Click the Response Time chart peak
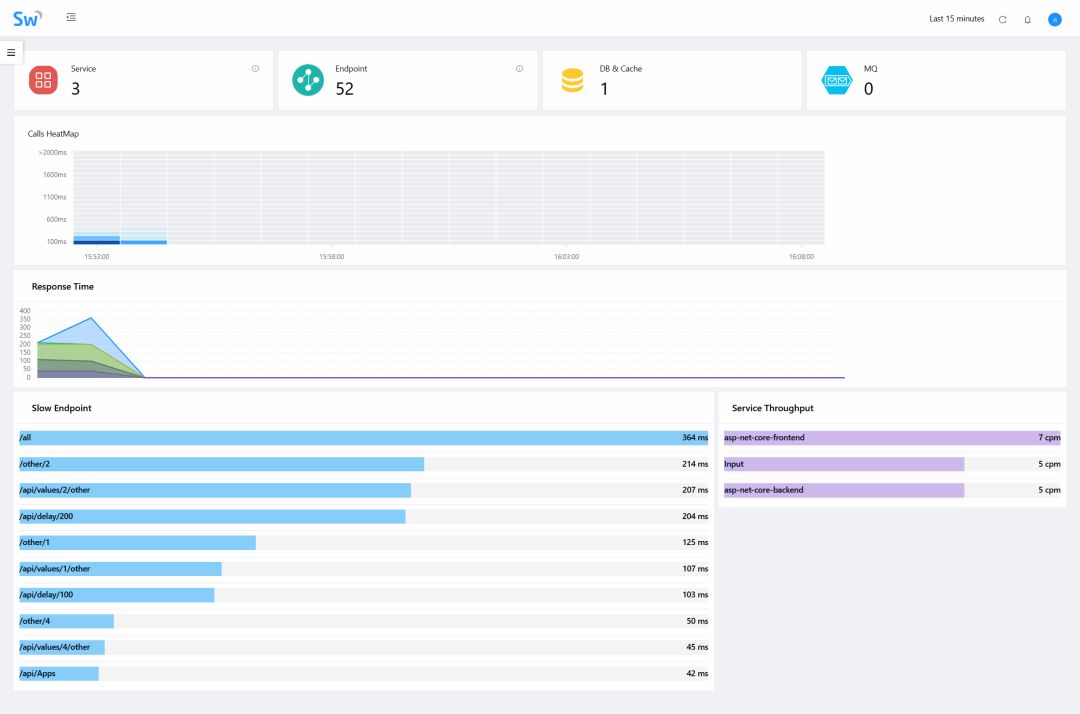This screenshot has width=1080, height=714. click(92, 319)
